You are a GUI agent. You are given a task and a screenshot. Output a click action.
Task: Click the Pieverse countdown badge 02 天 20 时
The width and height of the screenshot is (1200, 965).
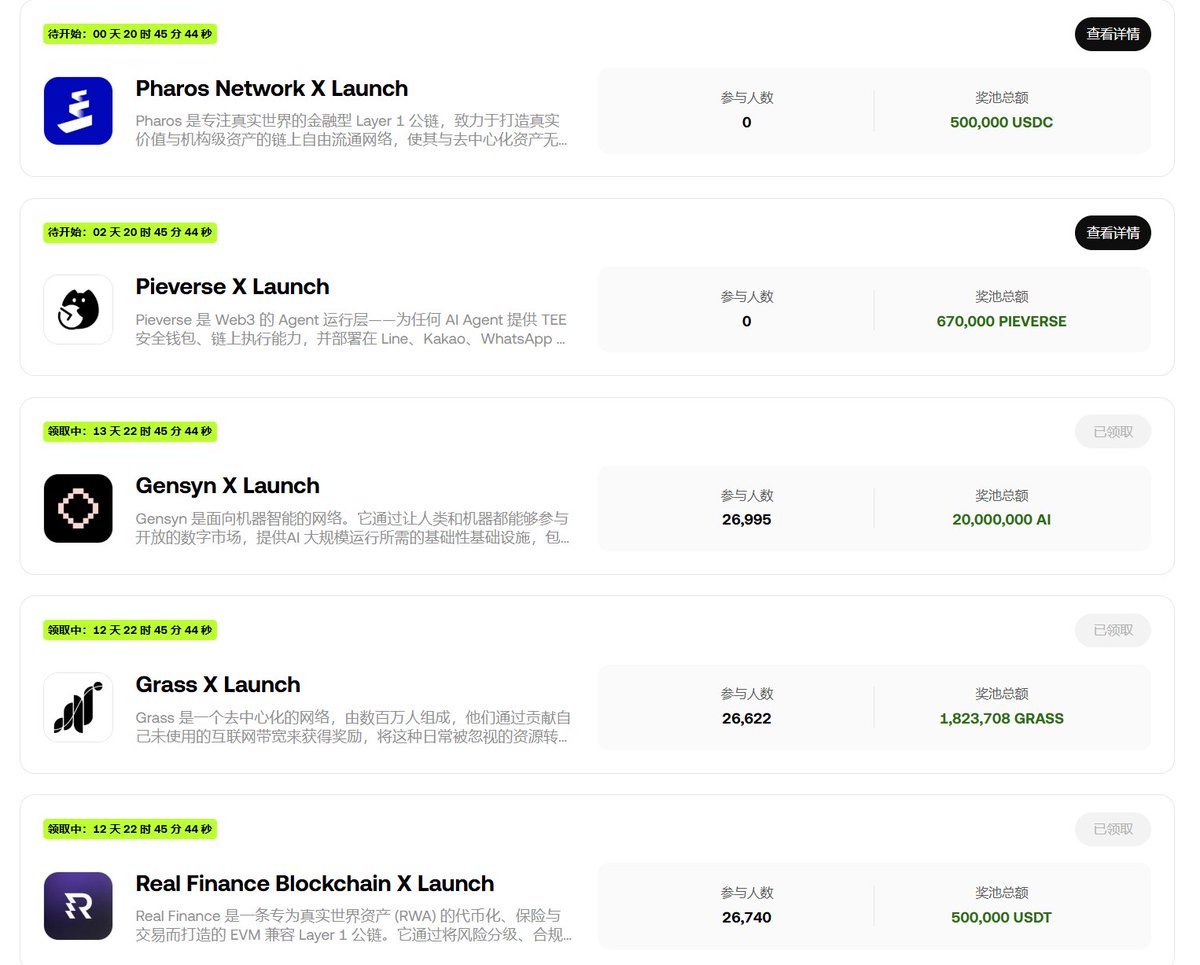tap(130, 233)
